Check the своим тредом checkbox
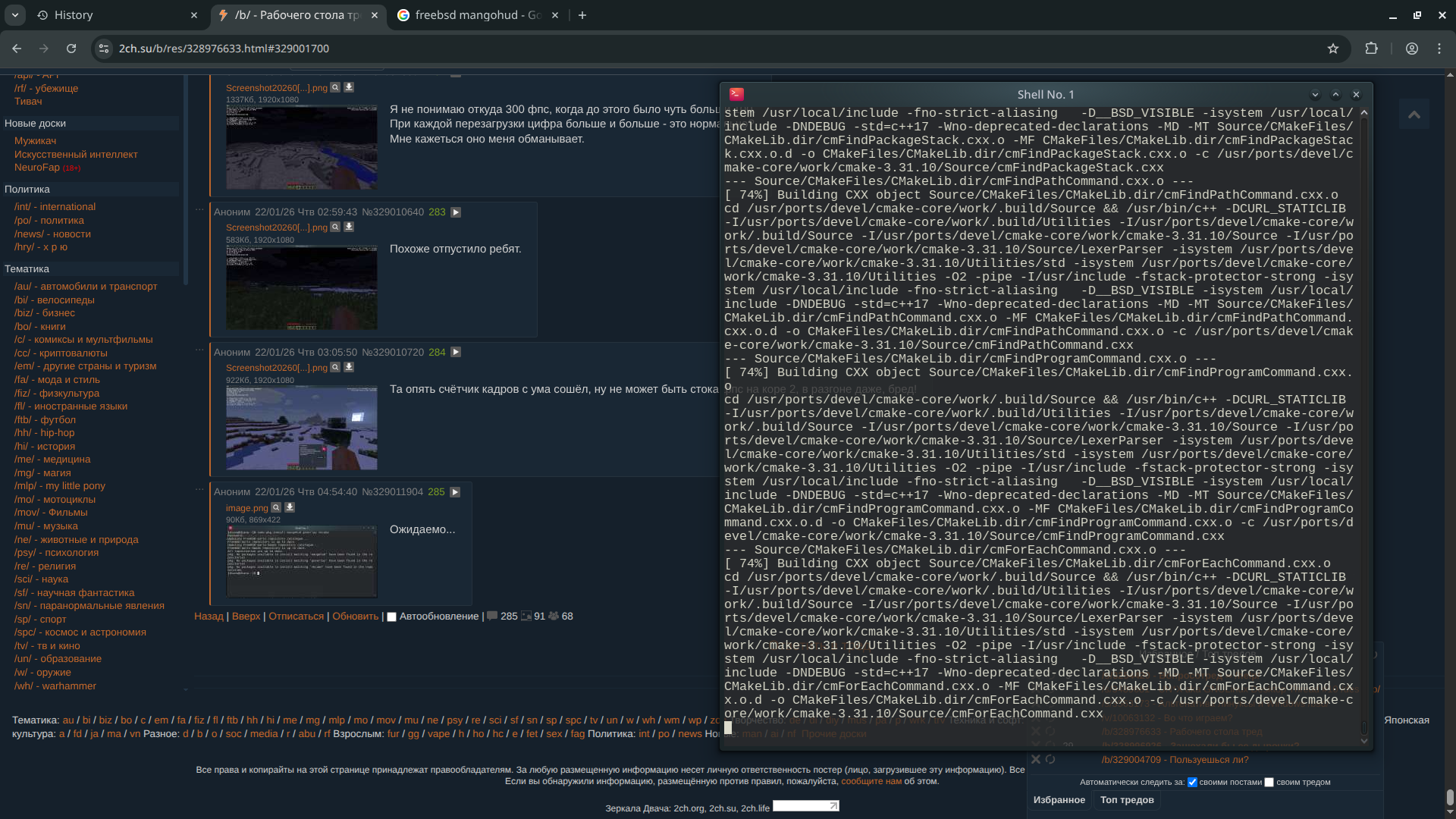The height and width of the screenshot is (819, 1456). click(1269, 782)
